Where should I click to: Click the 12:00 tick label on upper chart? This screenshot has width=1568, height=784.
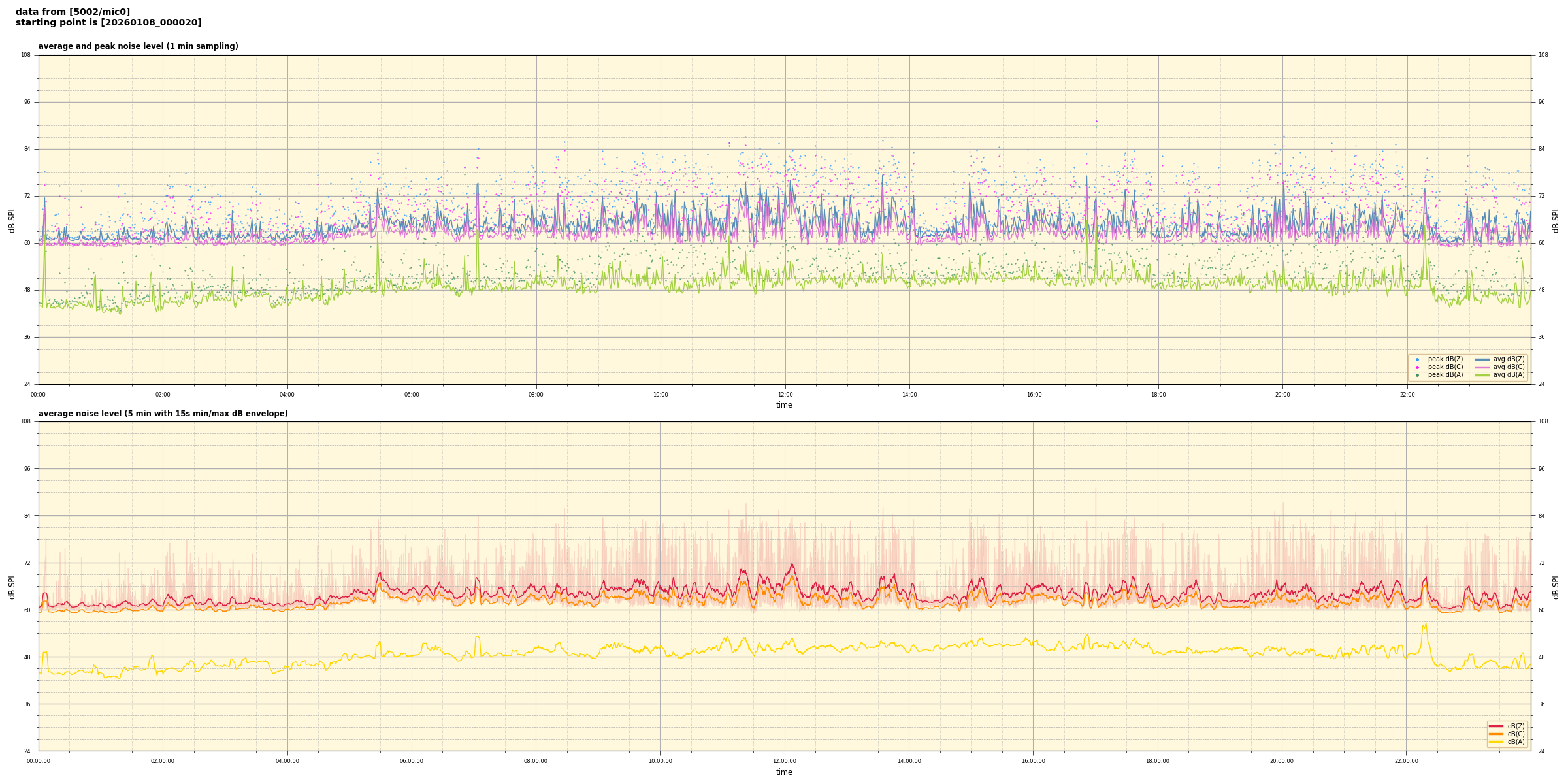785,395
